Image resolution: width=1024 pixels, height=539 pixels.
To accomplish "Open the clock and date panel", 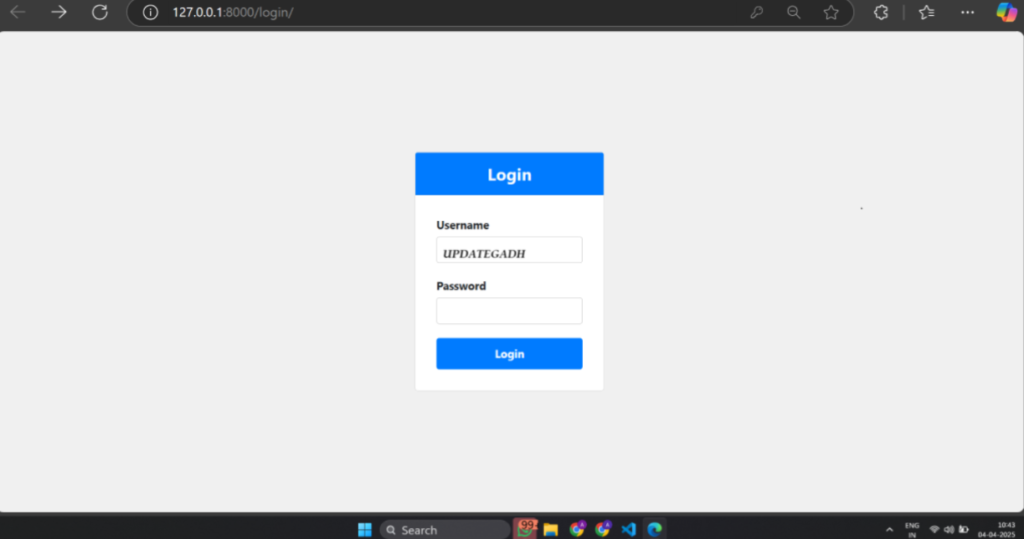I will click(x=997, y=530).
